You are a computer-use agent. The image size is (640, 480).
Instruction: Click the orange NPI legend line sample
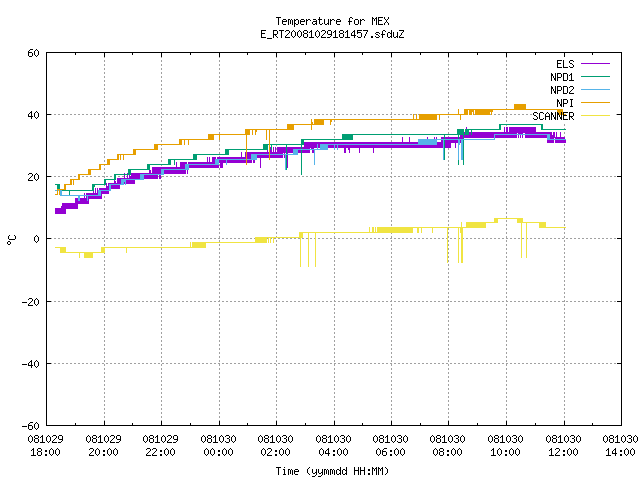[595, 102]
